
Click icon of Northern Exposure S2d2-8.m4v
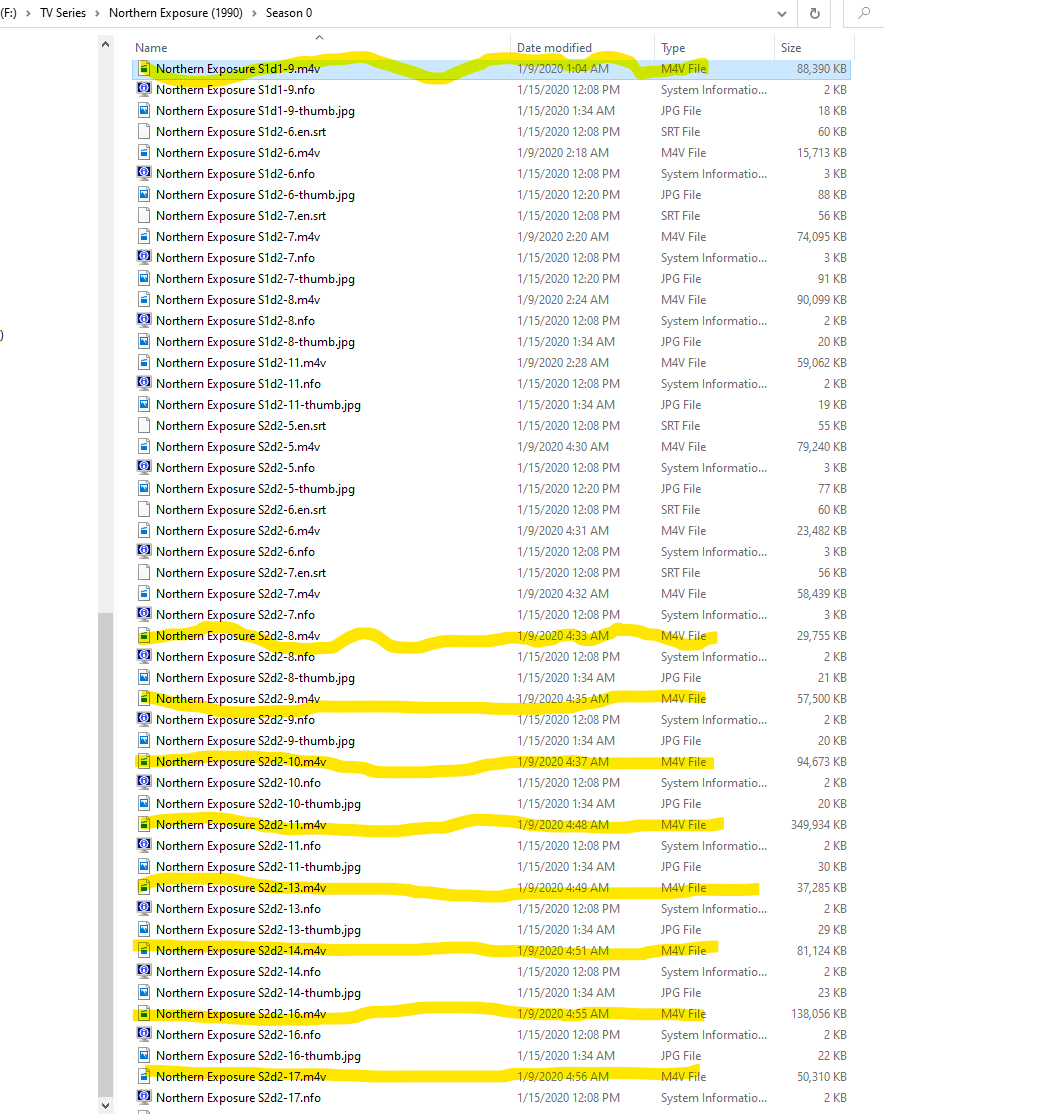[144, 635]
